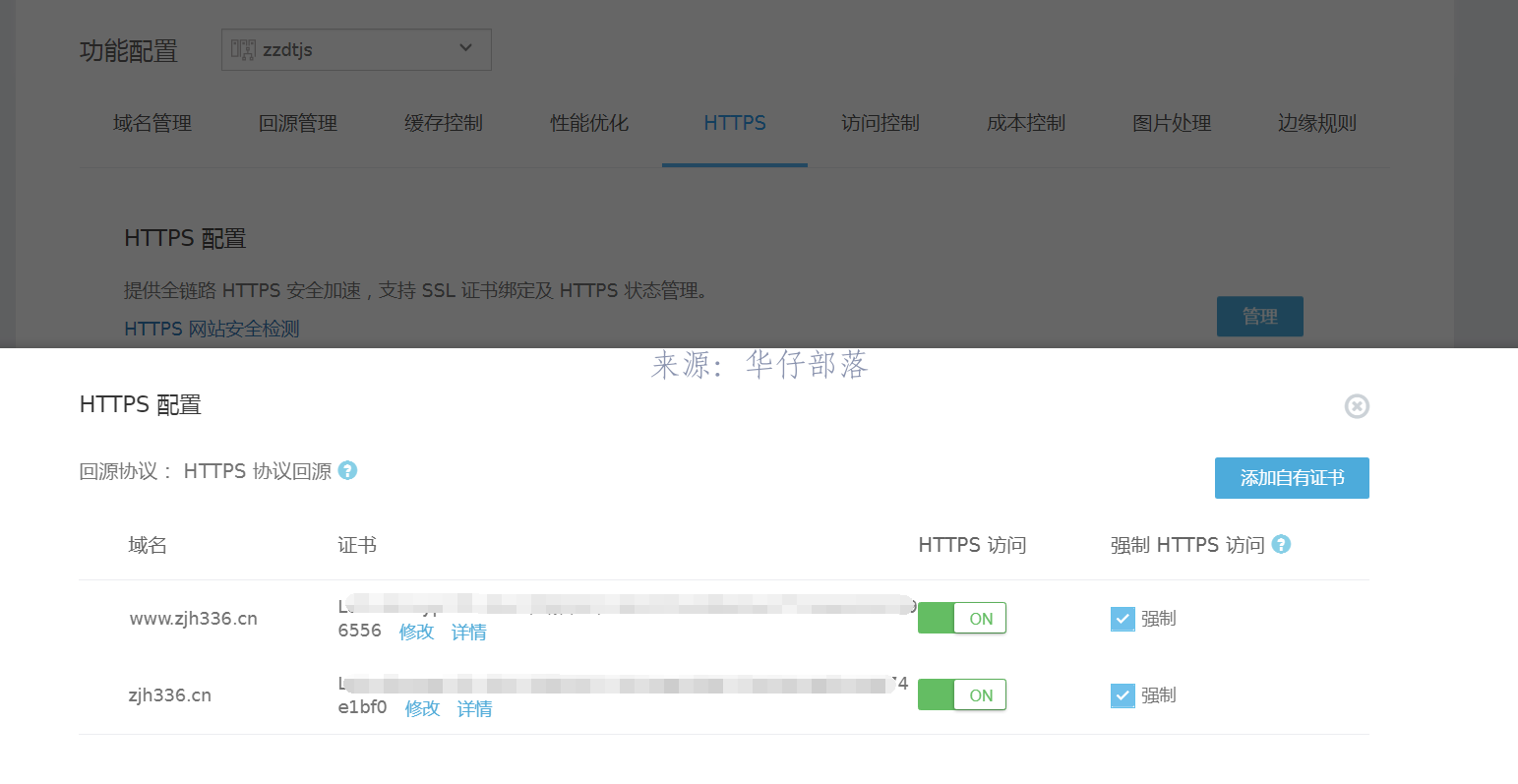Click 详情 for zjh336.cn certificate
This screenshot has width=1518, height=784.
(475, 708)
